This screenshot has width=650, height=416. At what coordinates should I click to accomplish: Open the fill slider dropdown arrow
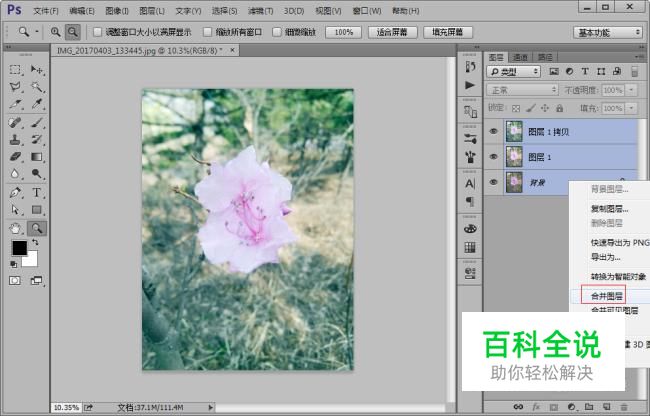pyautogui.click(x=631, y=108)
